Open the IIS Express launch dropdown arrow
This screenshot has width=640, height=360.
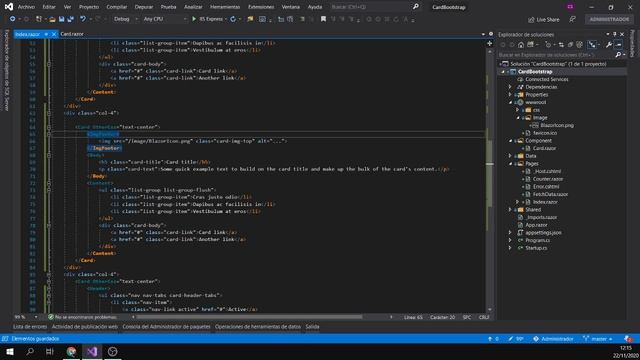pyautogui.click(x=226, y=19)
